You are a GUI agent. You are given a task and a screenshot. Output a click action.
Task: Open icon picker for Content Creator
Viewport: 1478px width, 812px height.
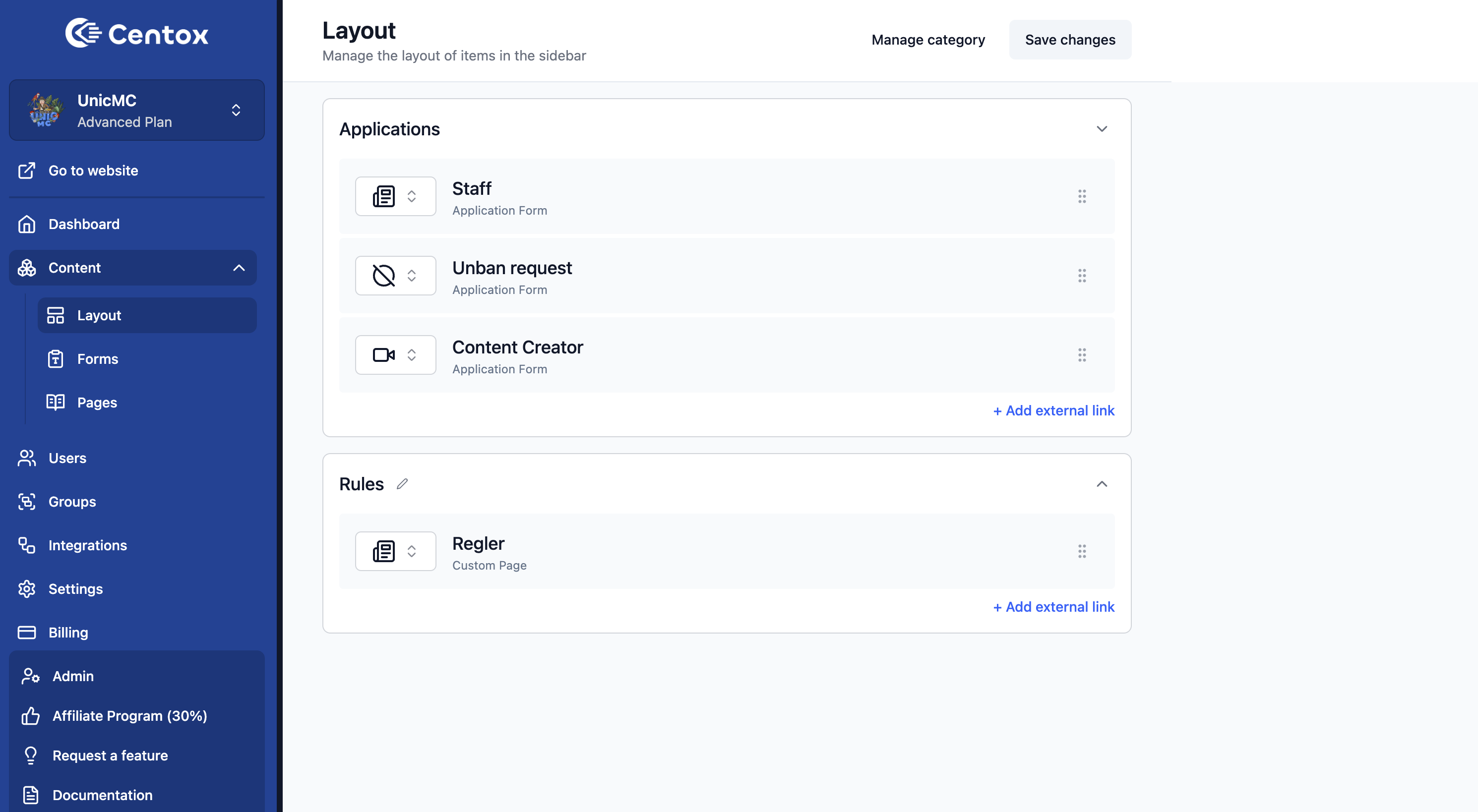point(395,355)
